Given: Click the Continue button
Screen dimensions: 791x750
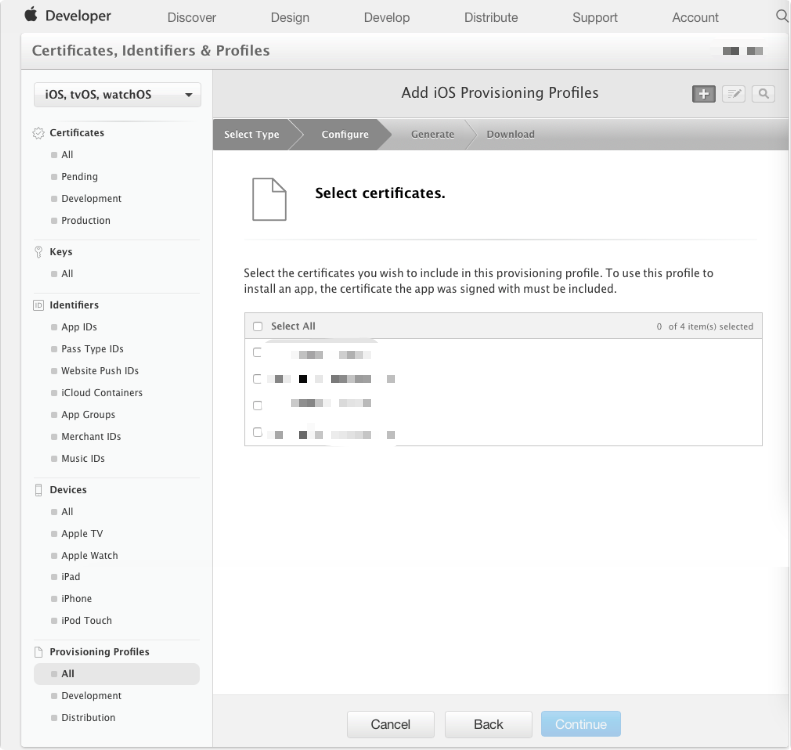Looking at the screenshot, I should (581, 725).
